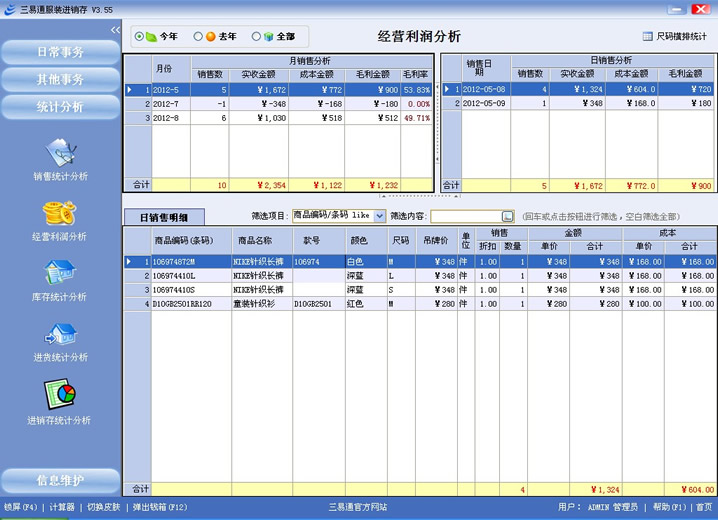718x520 pixels.
Task: Select product row 106974410L
Action: pos(420,276)
